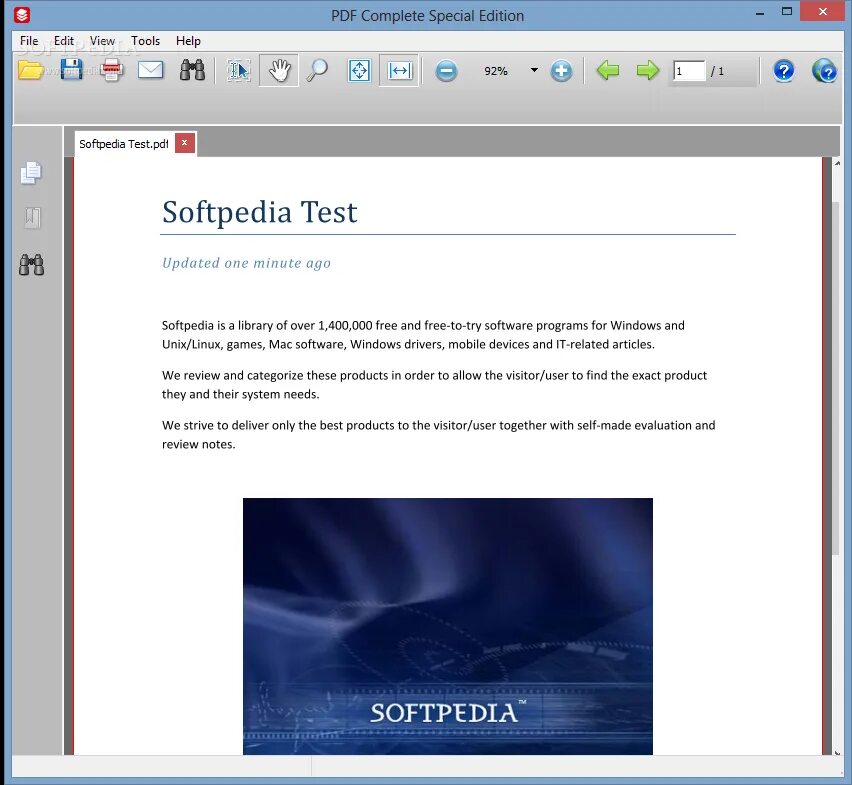Image resolution: width=852 pixels, height=785 pixels.
Task: Open the Help menu
Action: coord(188,41)
